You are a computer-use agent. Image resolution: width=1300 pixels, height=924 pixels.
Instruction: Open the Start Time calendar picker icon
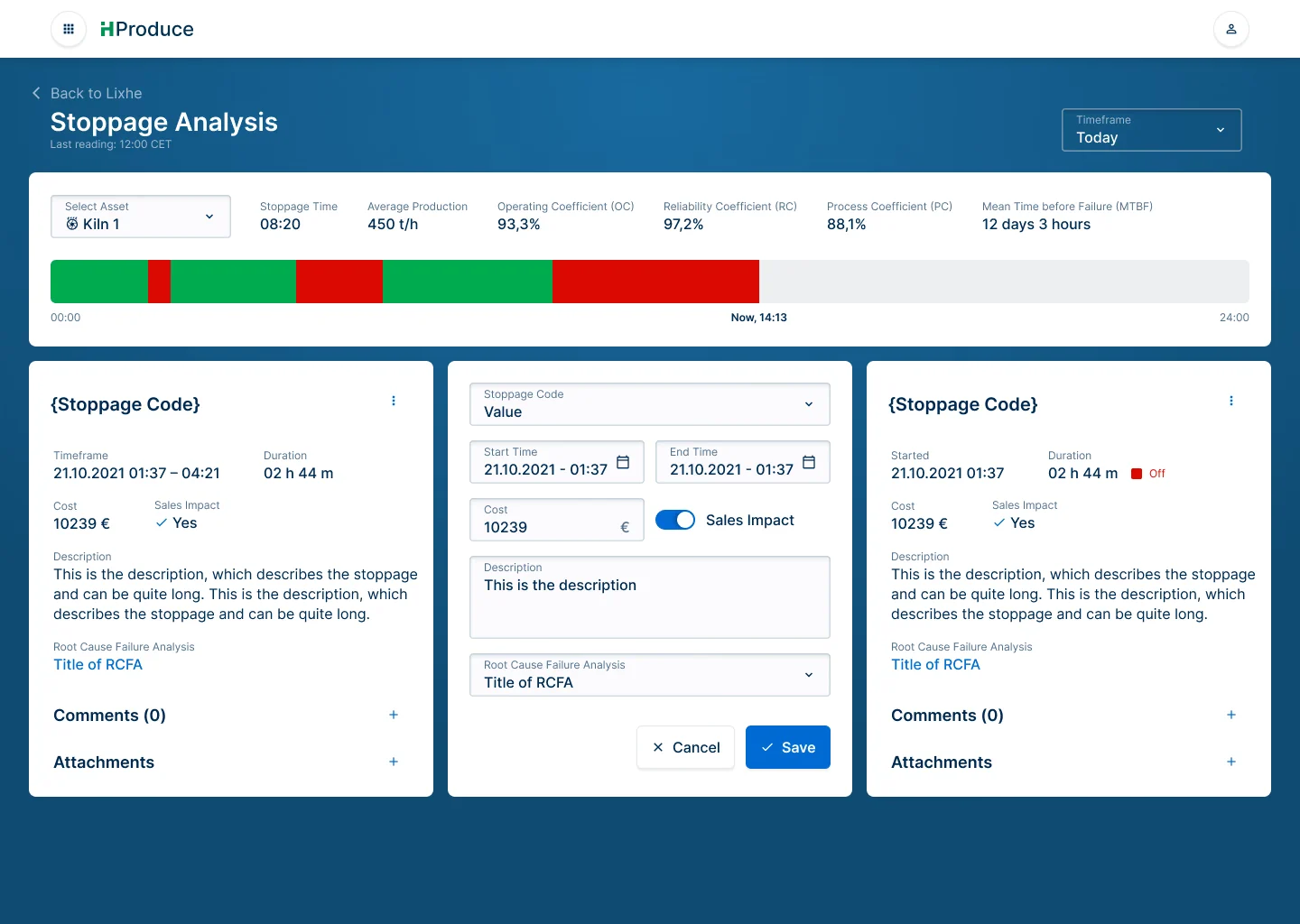(x=623, y=462)
